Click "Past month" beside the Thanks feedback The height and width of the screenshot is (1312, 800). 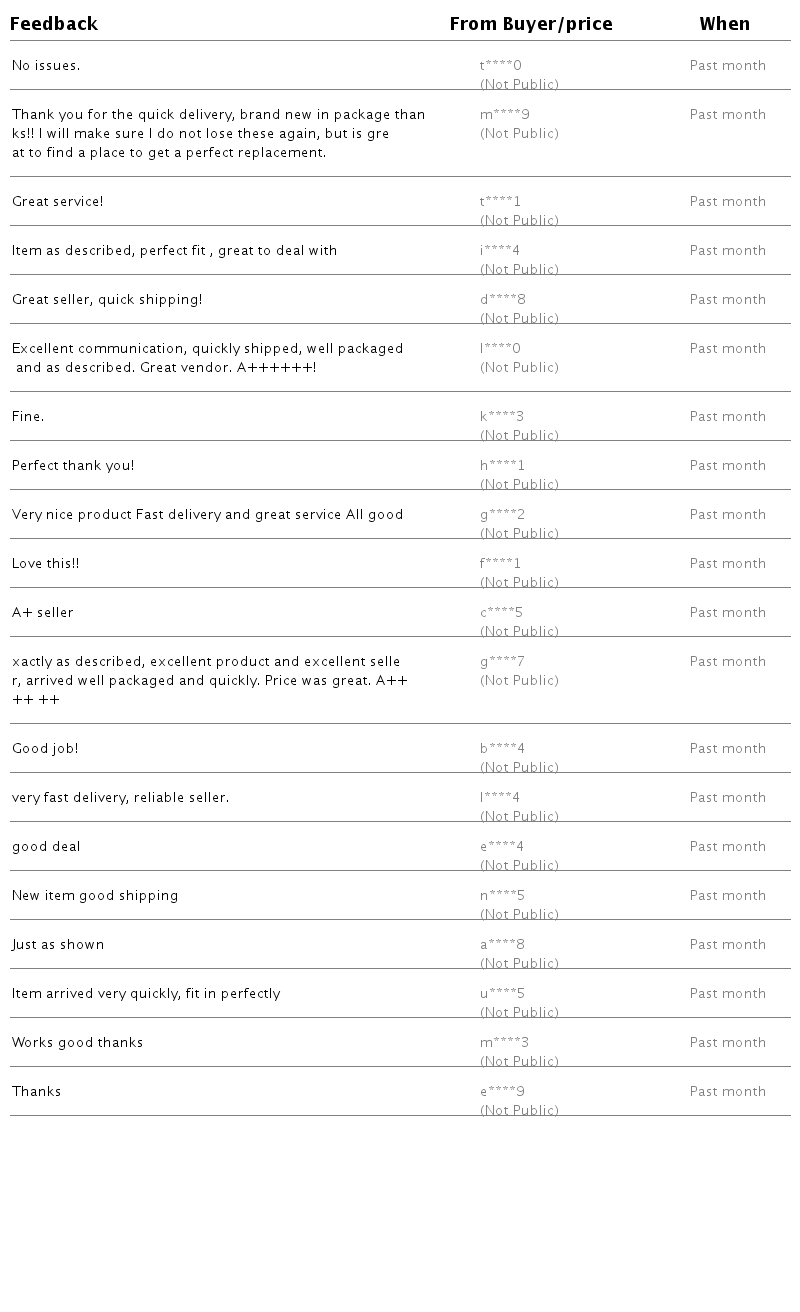point(727,1092)
